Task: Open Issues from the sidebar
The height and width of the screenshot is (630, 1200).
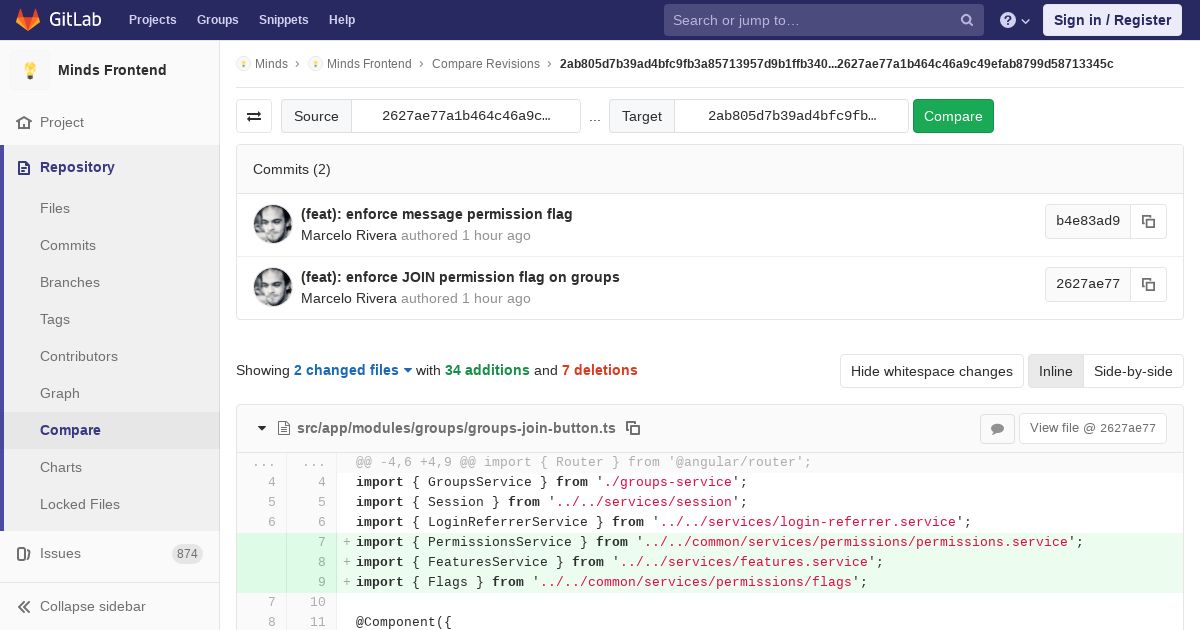Action: click(x=60, y=553)
